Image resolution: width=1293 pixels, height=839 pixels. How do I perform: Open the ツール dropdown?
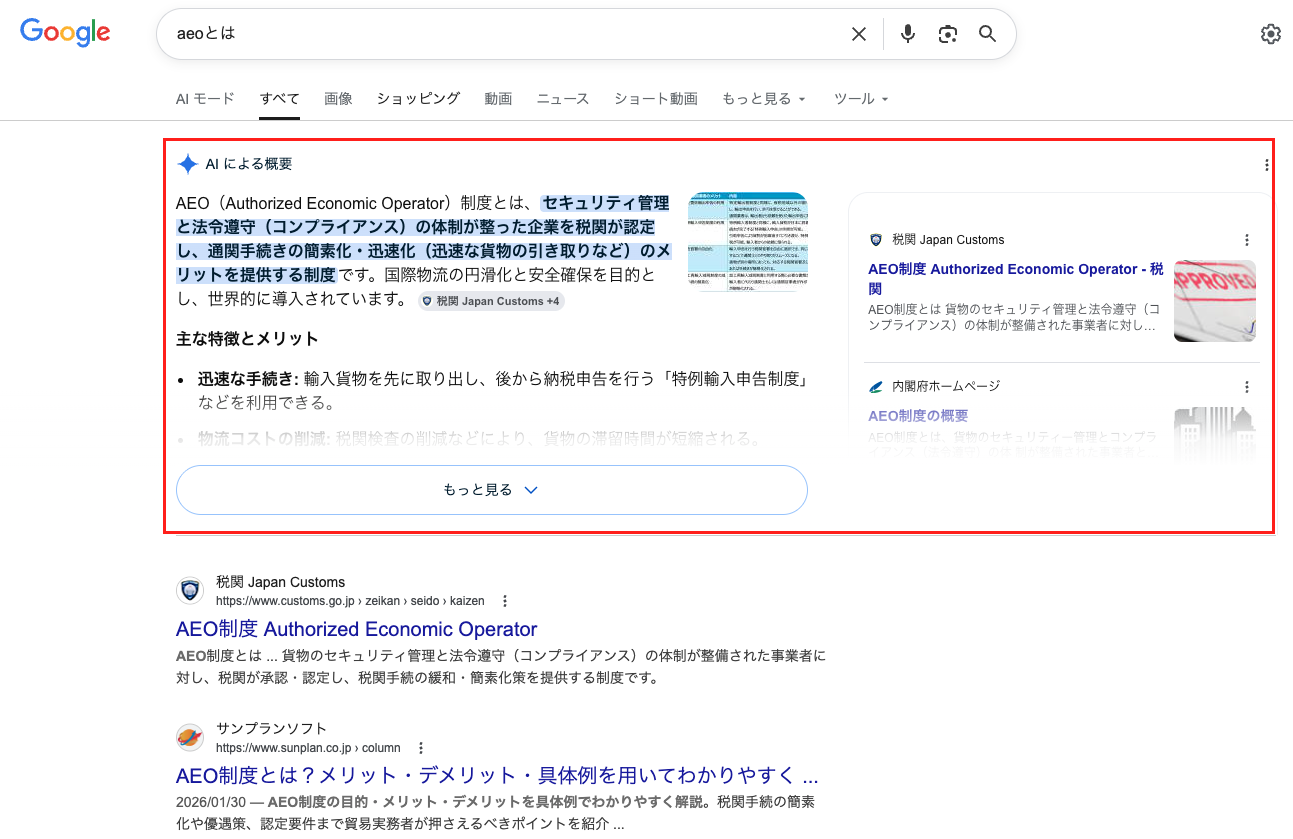coord(861,99)
